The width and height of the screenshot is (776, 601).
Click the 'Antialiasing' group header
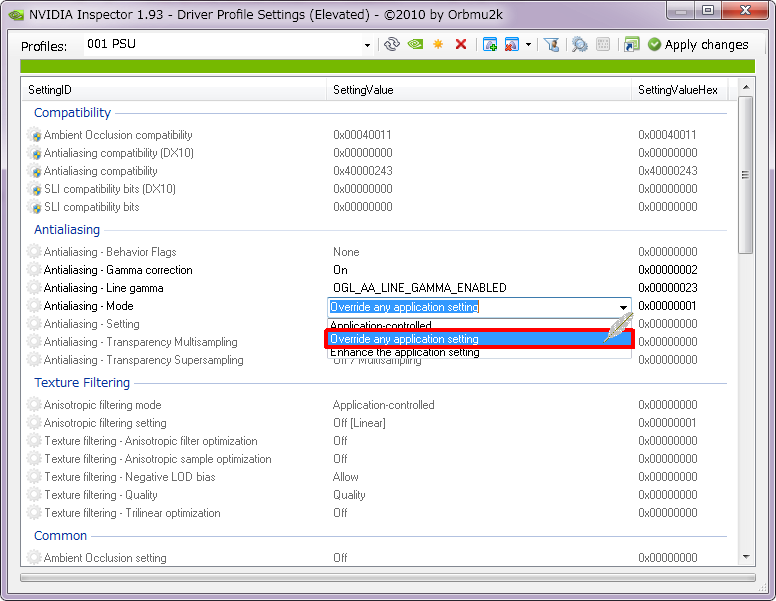pos(67,230)
